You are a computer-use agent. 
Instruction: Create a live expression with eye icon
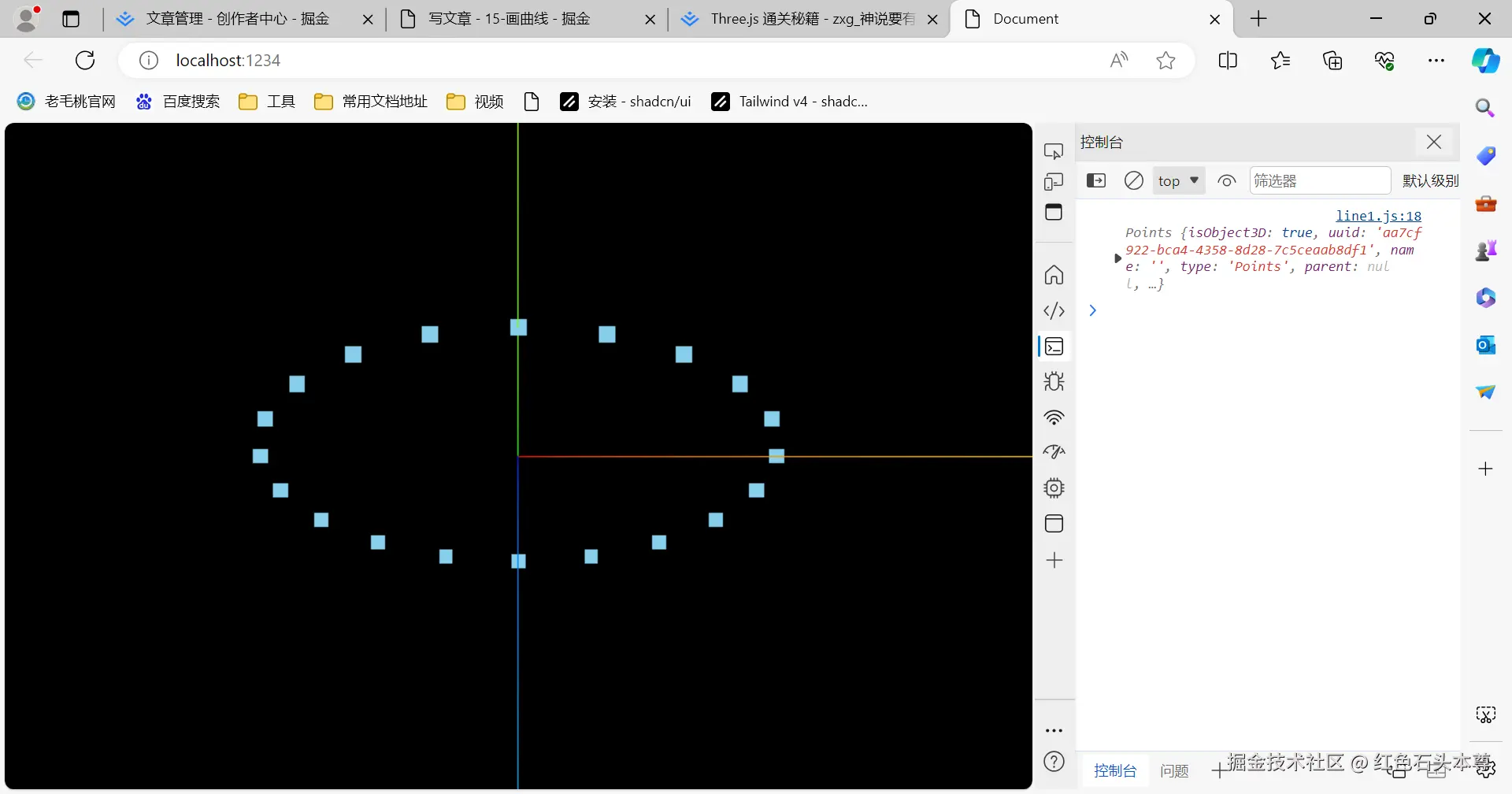(x=1227, y=181)
